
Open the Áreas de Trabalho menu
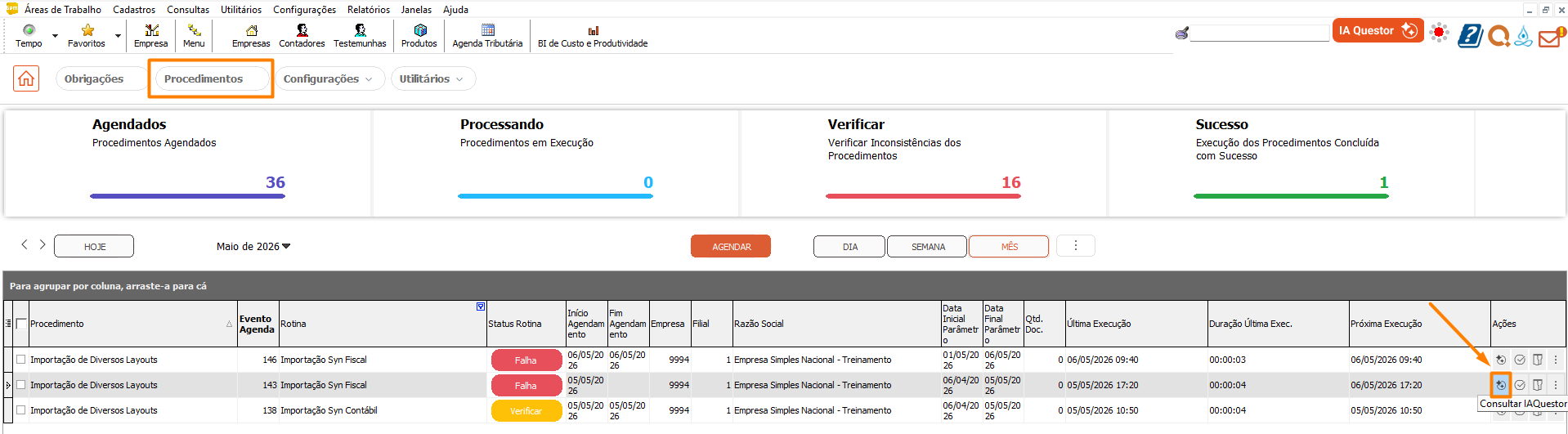(x=63, y=10)
